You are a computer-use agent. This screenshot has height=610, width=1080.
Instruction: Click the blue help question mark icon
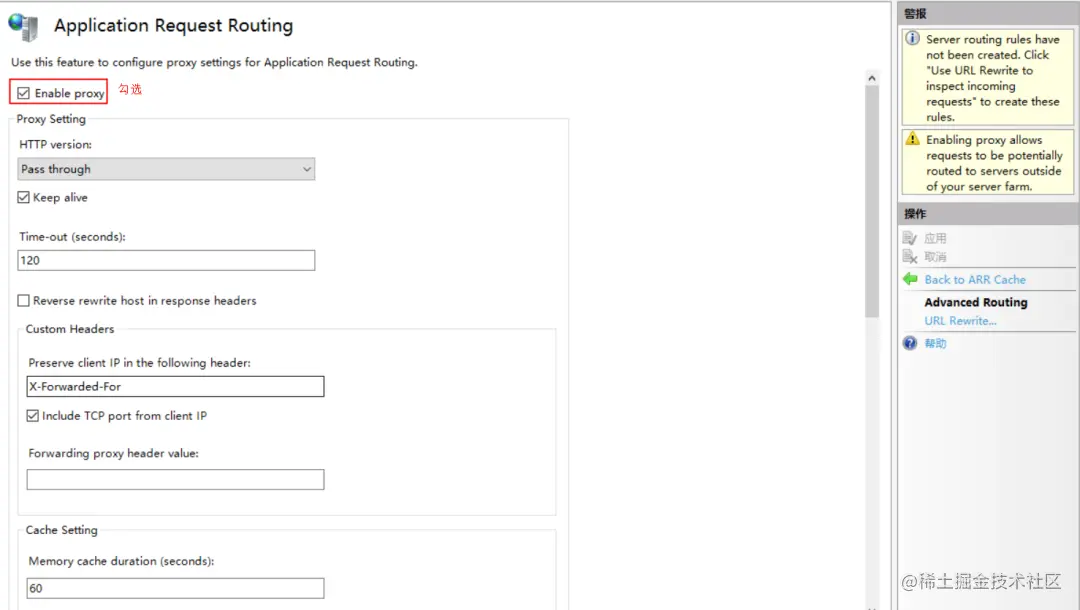910,343
